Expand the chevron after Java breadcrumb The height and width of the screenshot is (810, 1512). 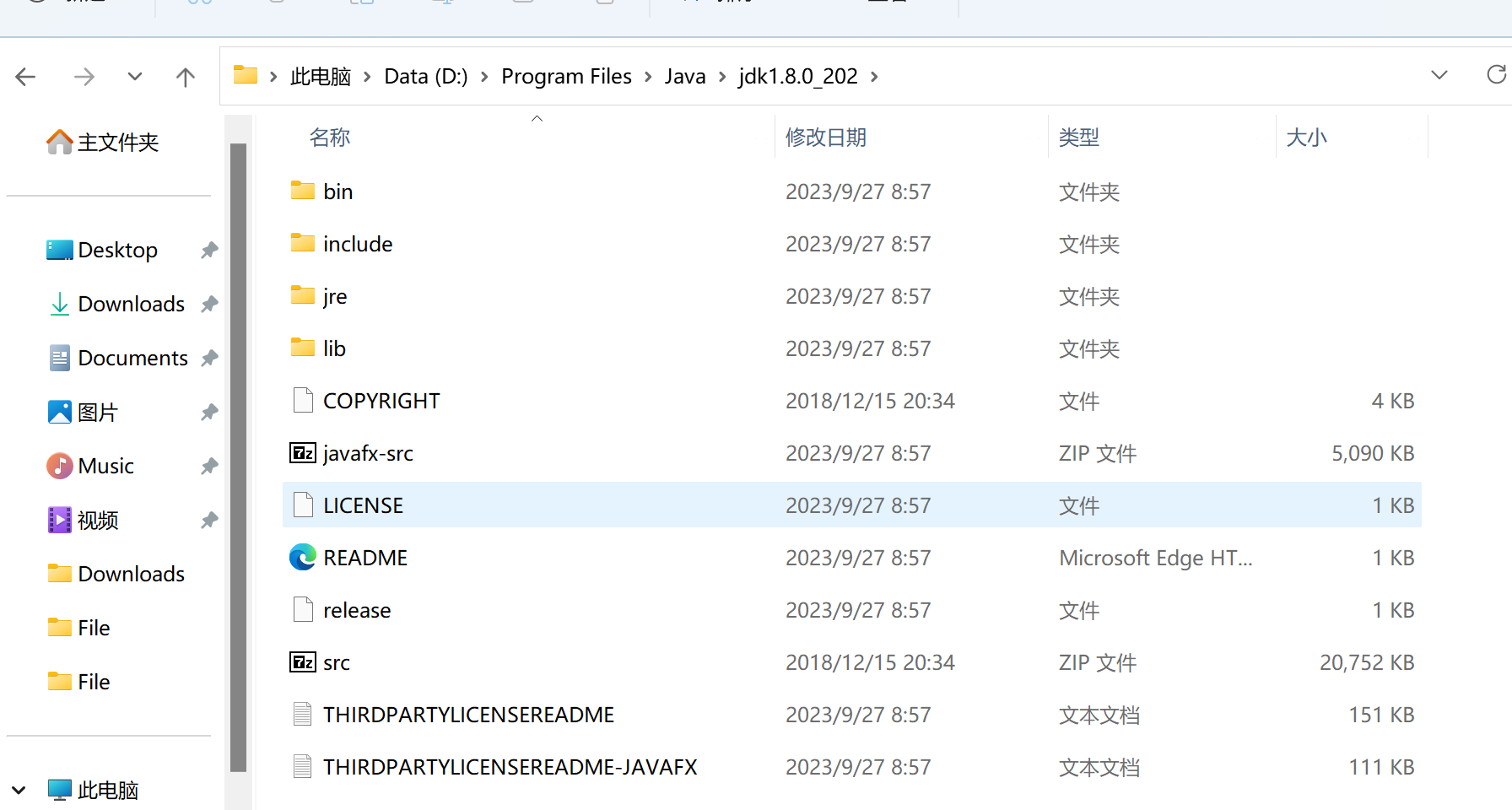coord(722,77)
